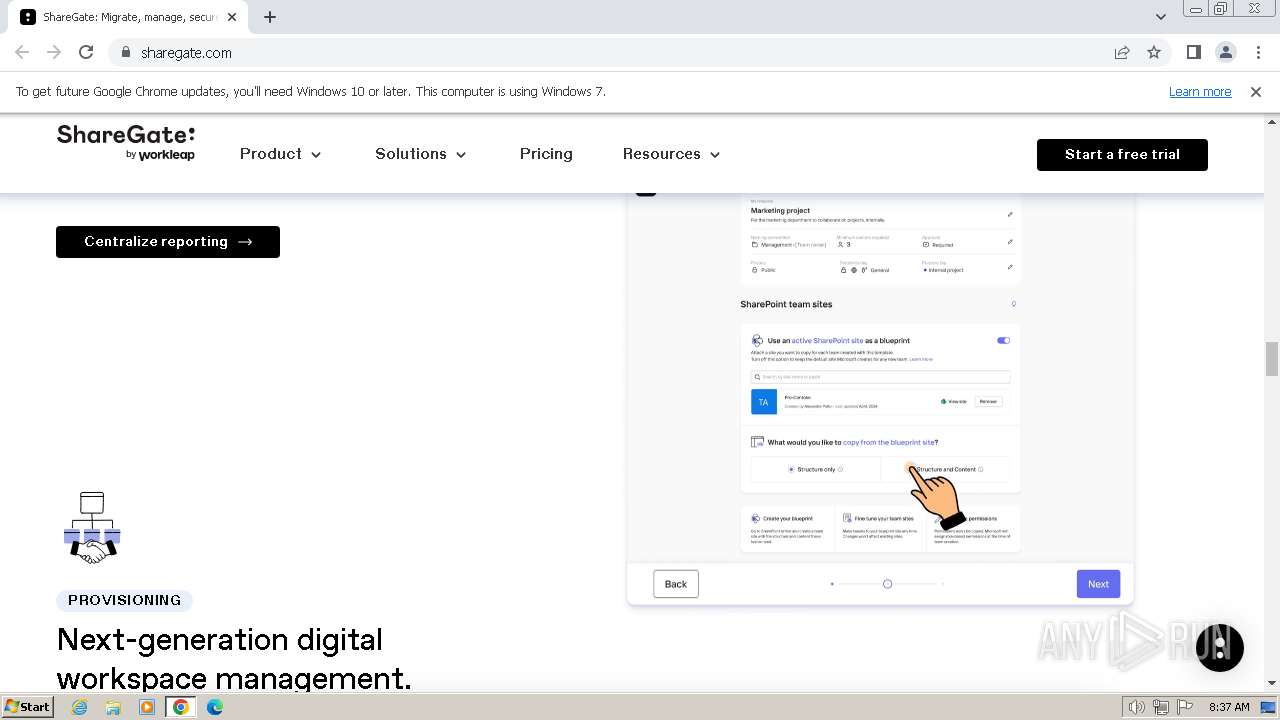Toggle the blueprint site switch
The image size is (1280, 720).
(x=1003, y=340)
